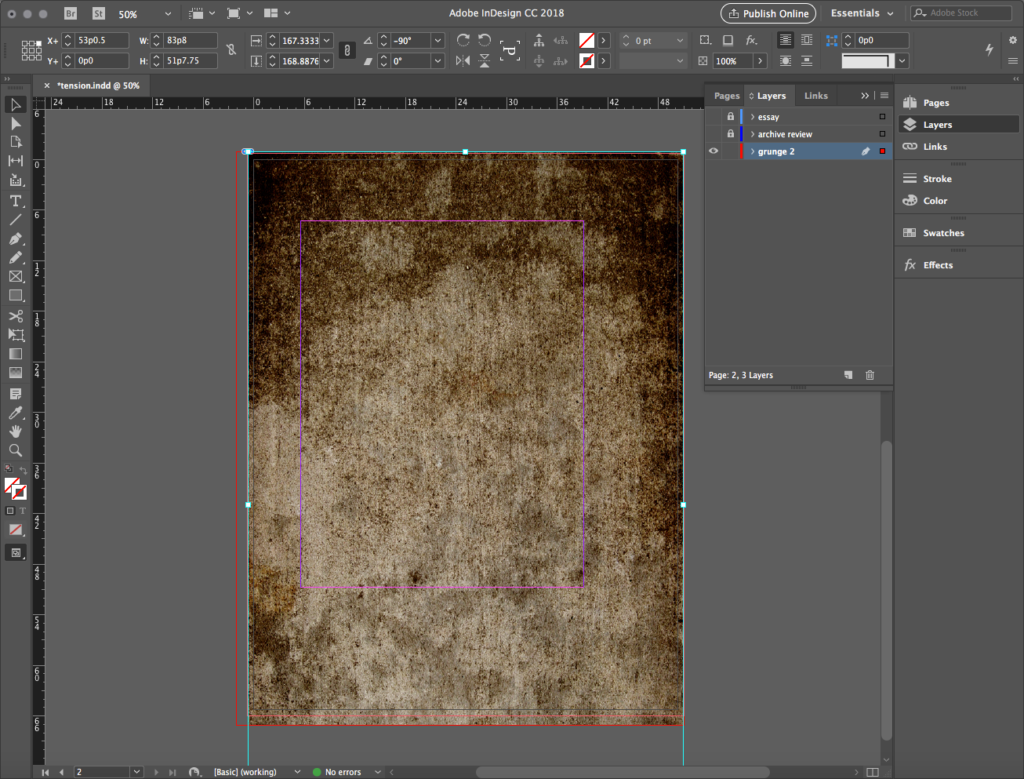Open the zoom level 50% dropdown
The height and width of the screenshot is (779, 1024).
pos(167,15)
